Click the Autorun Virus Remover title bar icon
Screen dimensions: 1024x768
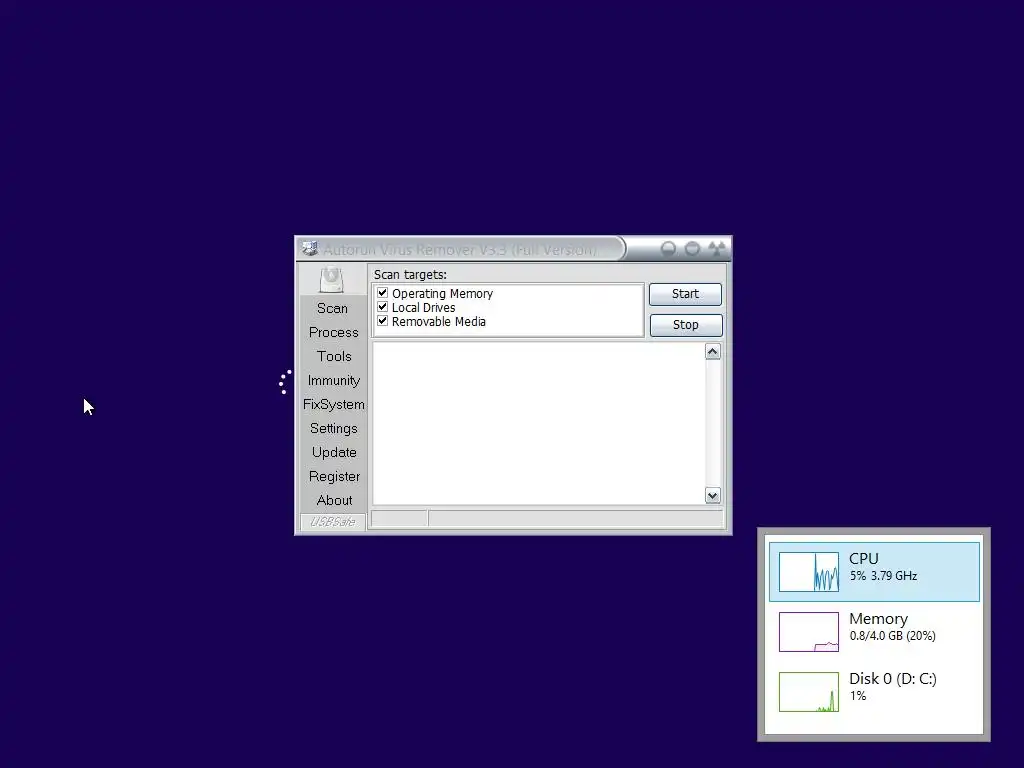click(x=310, y=248)
